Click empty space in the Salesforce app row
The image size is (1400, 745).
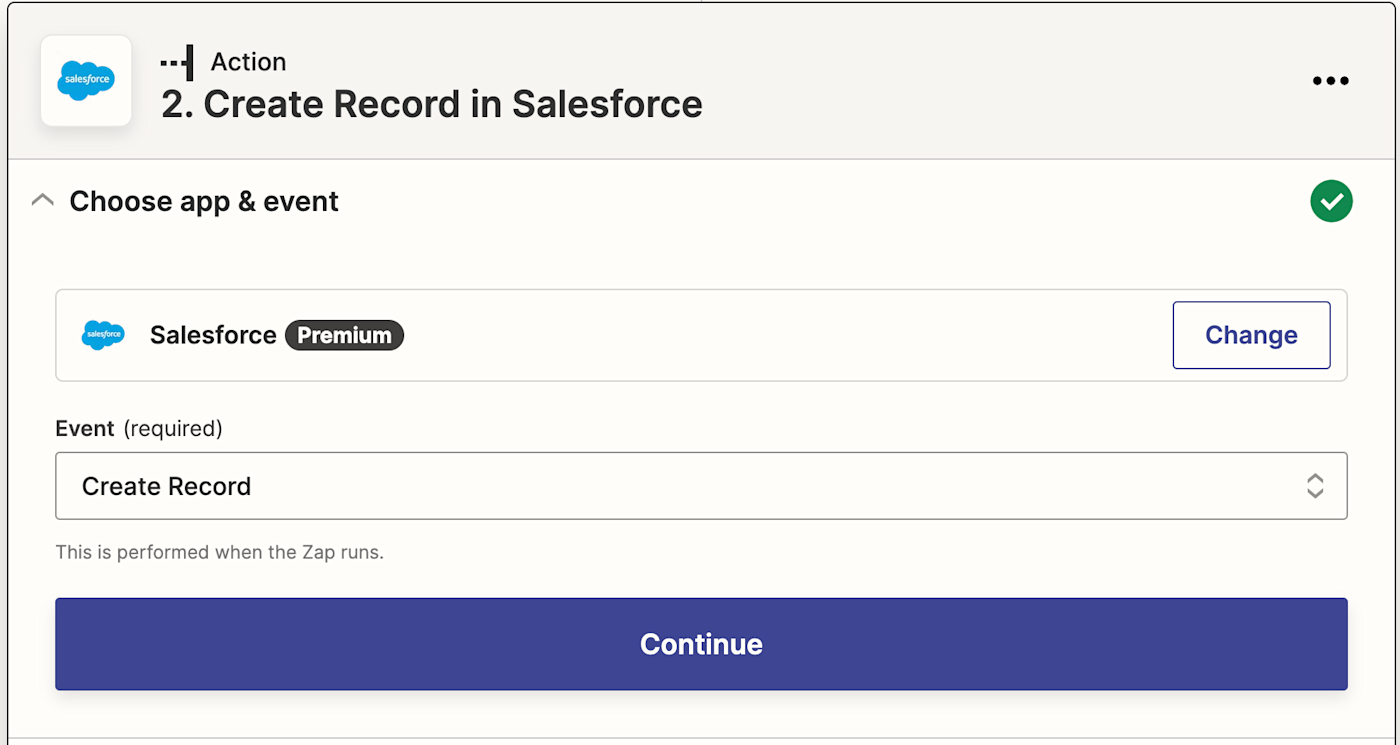[780, 335]
